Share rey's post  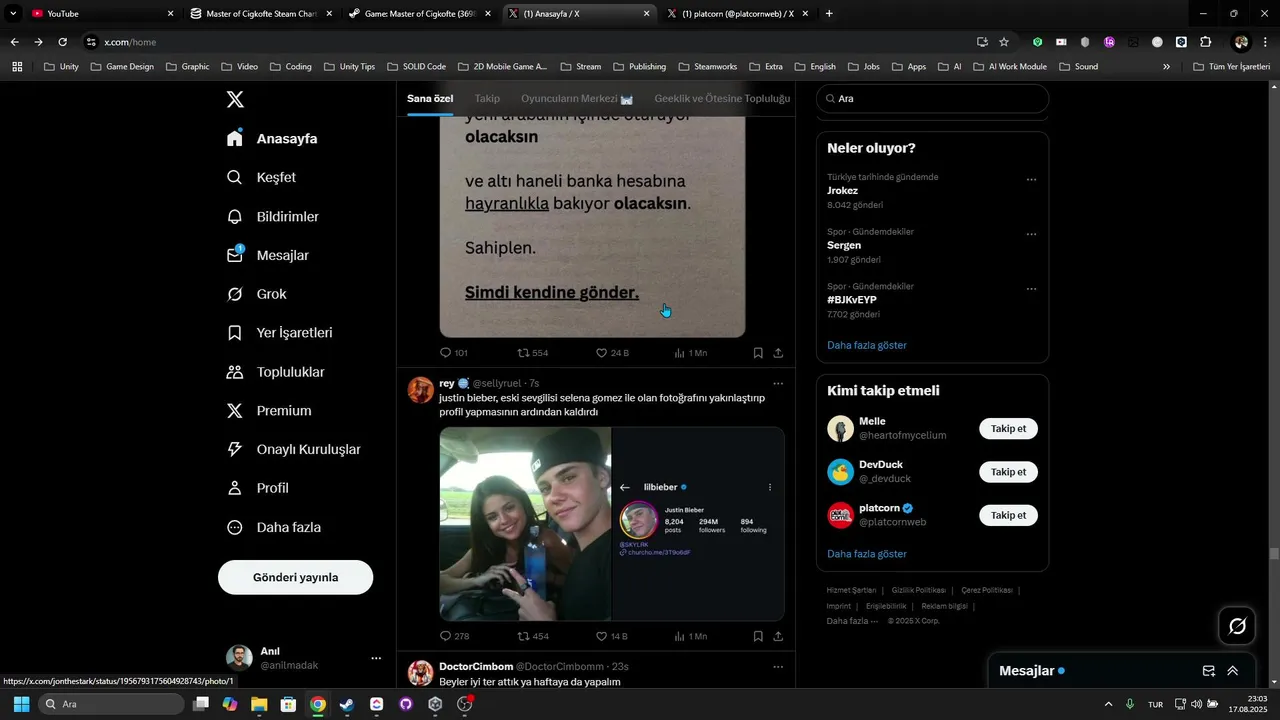click(x=778, y=636)
